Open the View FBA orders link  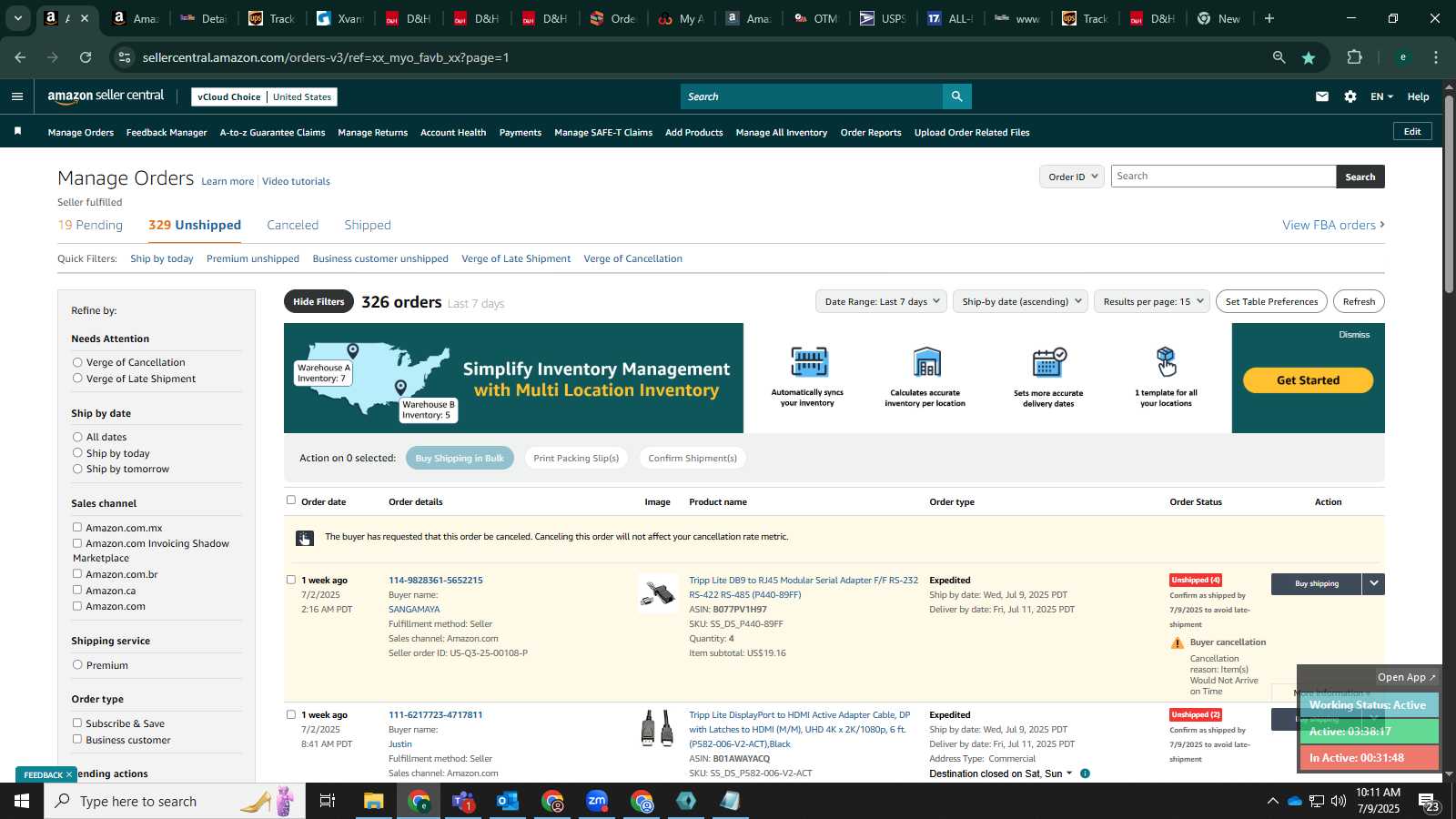point(1333,225)
